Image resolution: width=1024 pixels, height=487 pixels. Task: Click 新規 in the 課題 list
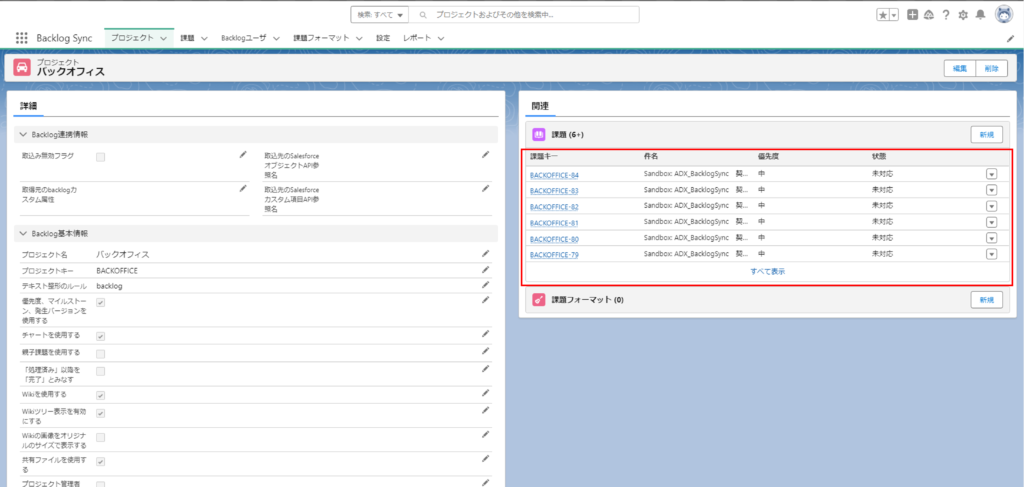(986, 134)
